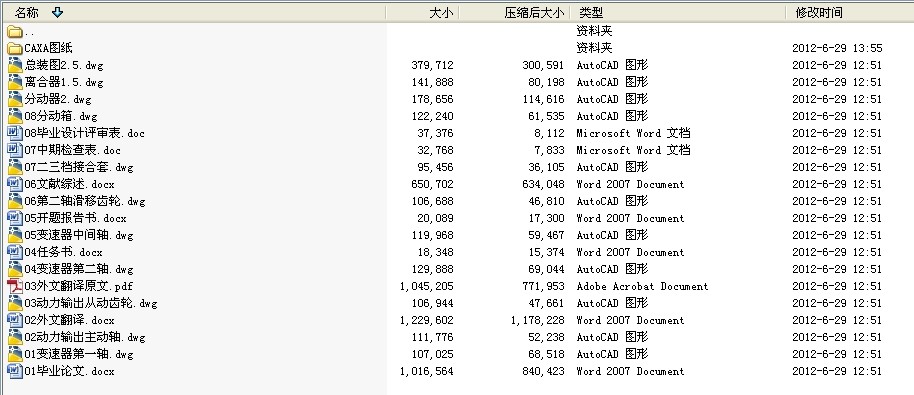Select the file 分动器2.dwg
This screenshot has width=914, height=395.
click(58, 100)
